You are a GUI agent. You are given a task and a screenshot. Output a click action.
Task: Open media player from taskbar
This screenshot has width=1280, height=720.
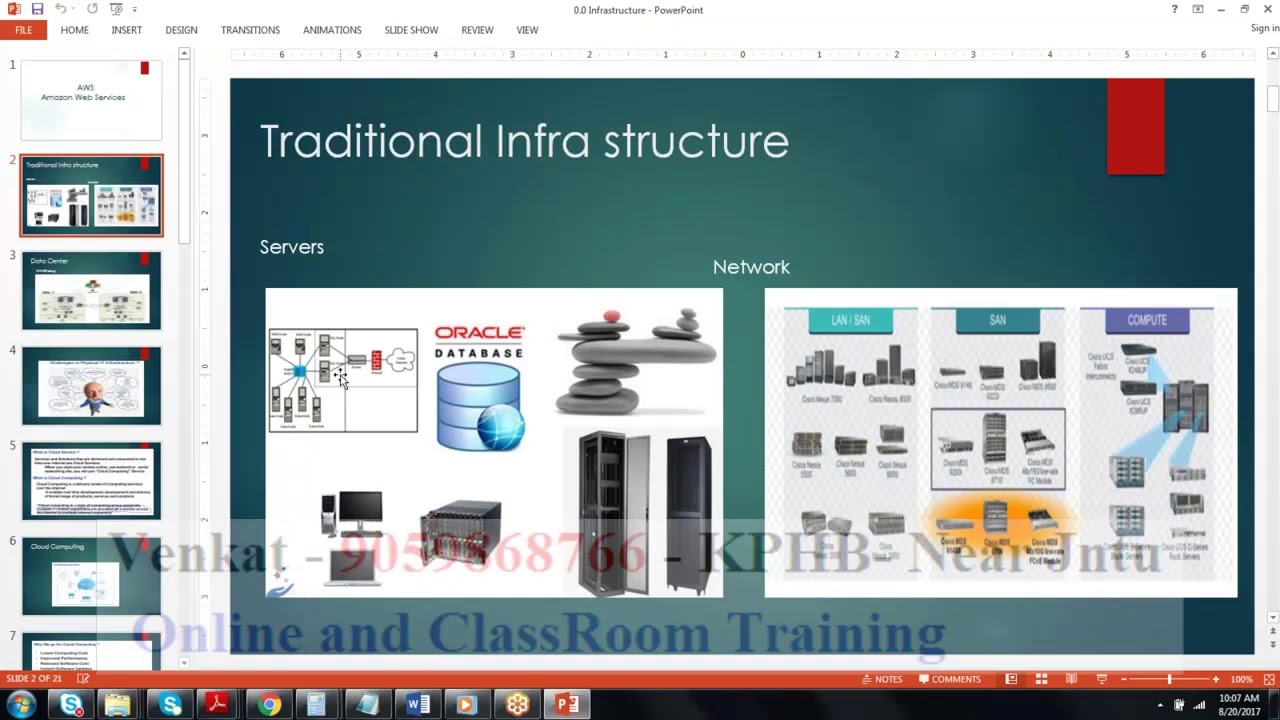(x=466, y=705)
